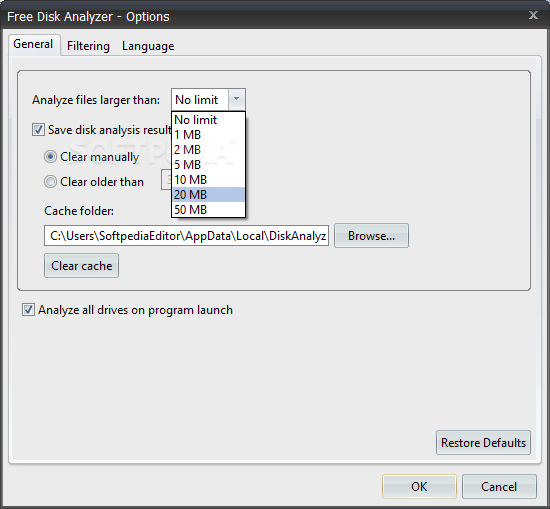Toggle Analyze all drives on program launch
The height and width of the screenshot is (509, 550).
click(x=28, y=310)
